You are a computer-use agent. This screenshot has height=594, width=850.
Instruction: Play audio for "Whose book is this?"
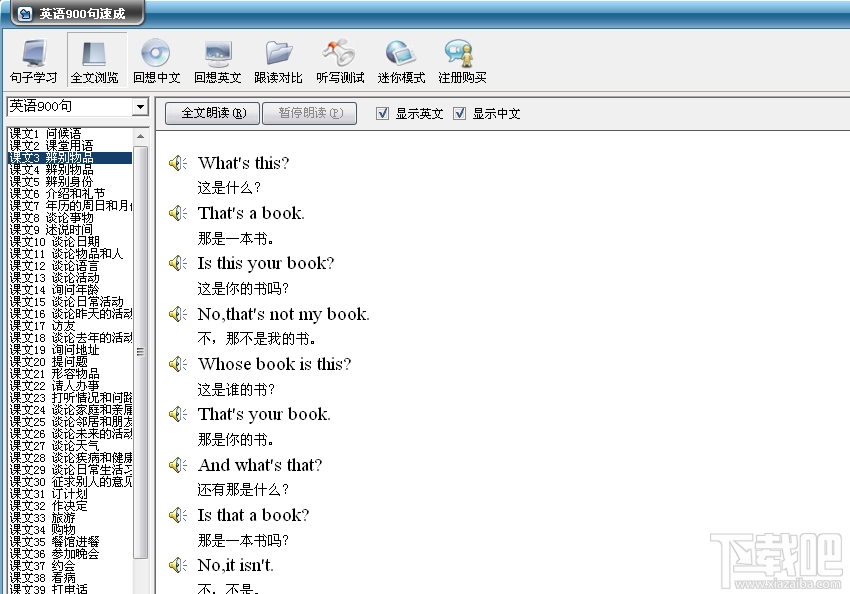tap(177, 364)
